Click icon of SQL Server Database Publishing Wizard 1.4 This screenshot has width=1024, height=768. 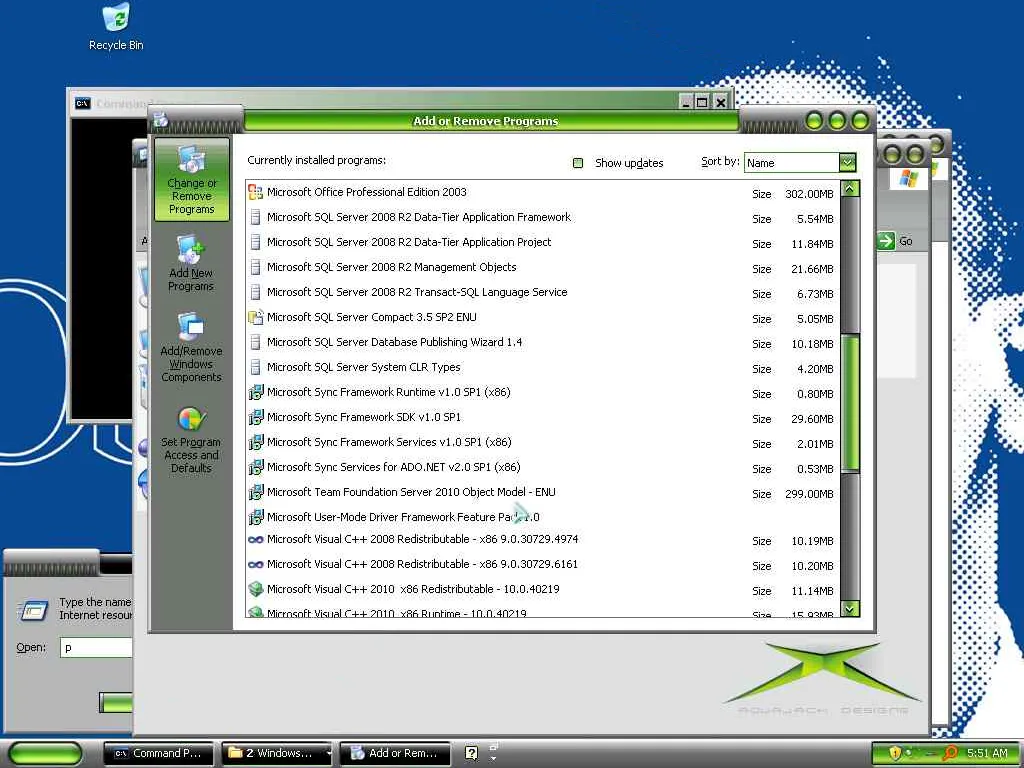(x=256, y=342)
